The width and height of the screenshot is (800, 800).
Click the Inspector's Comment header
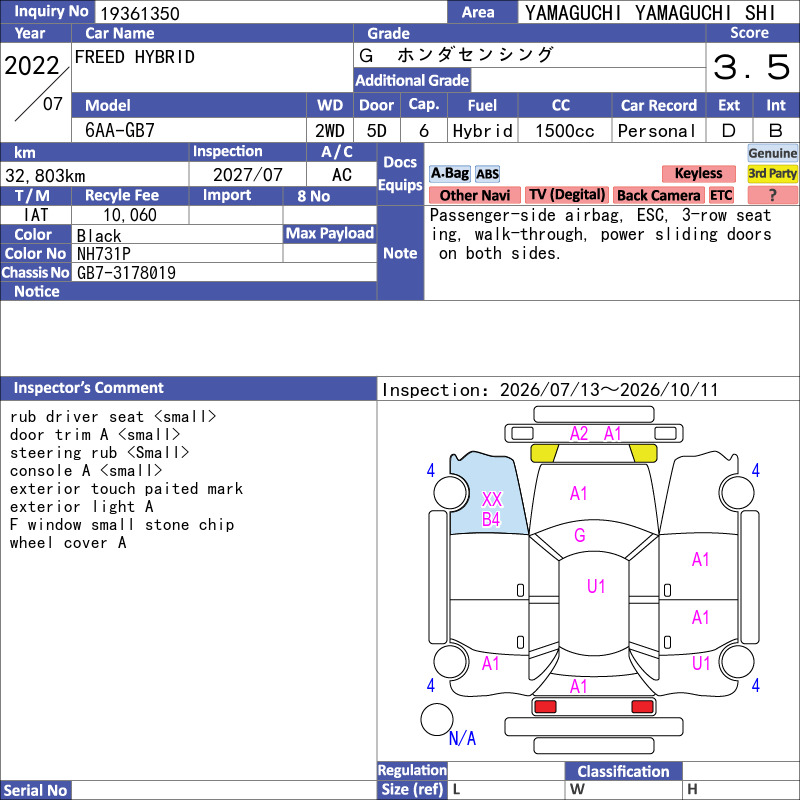click(188, 388)
